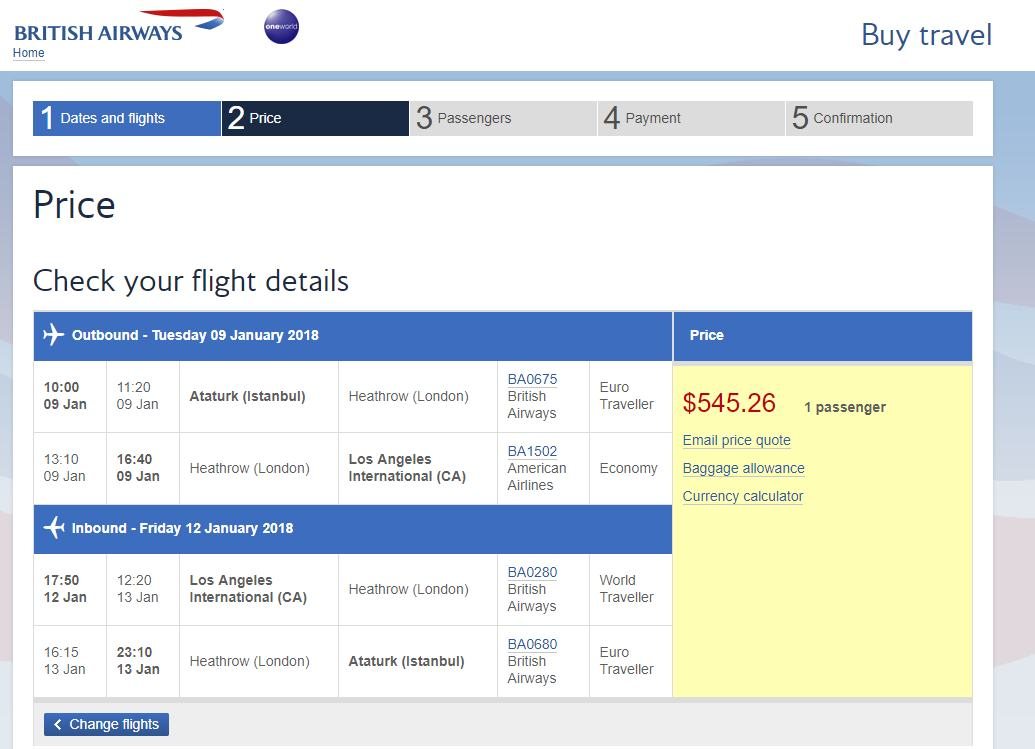Select the Confirmation step tab
1035x749 pixels.
pyautogui.click(x=878, y=118)
